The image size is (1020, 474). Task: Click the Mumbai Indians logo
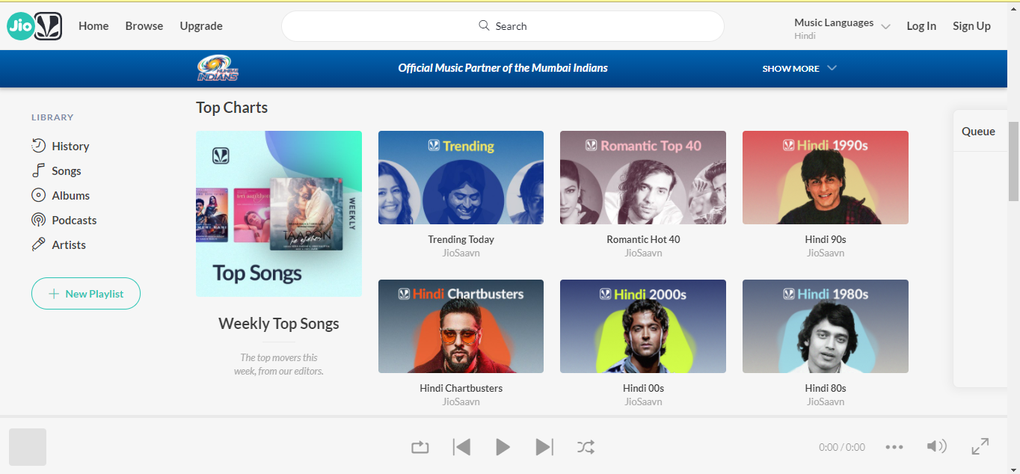(x=218, y=68)
